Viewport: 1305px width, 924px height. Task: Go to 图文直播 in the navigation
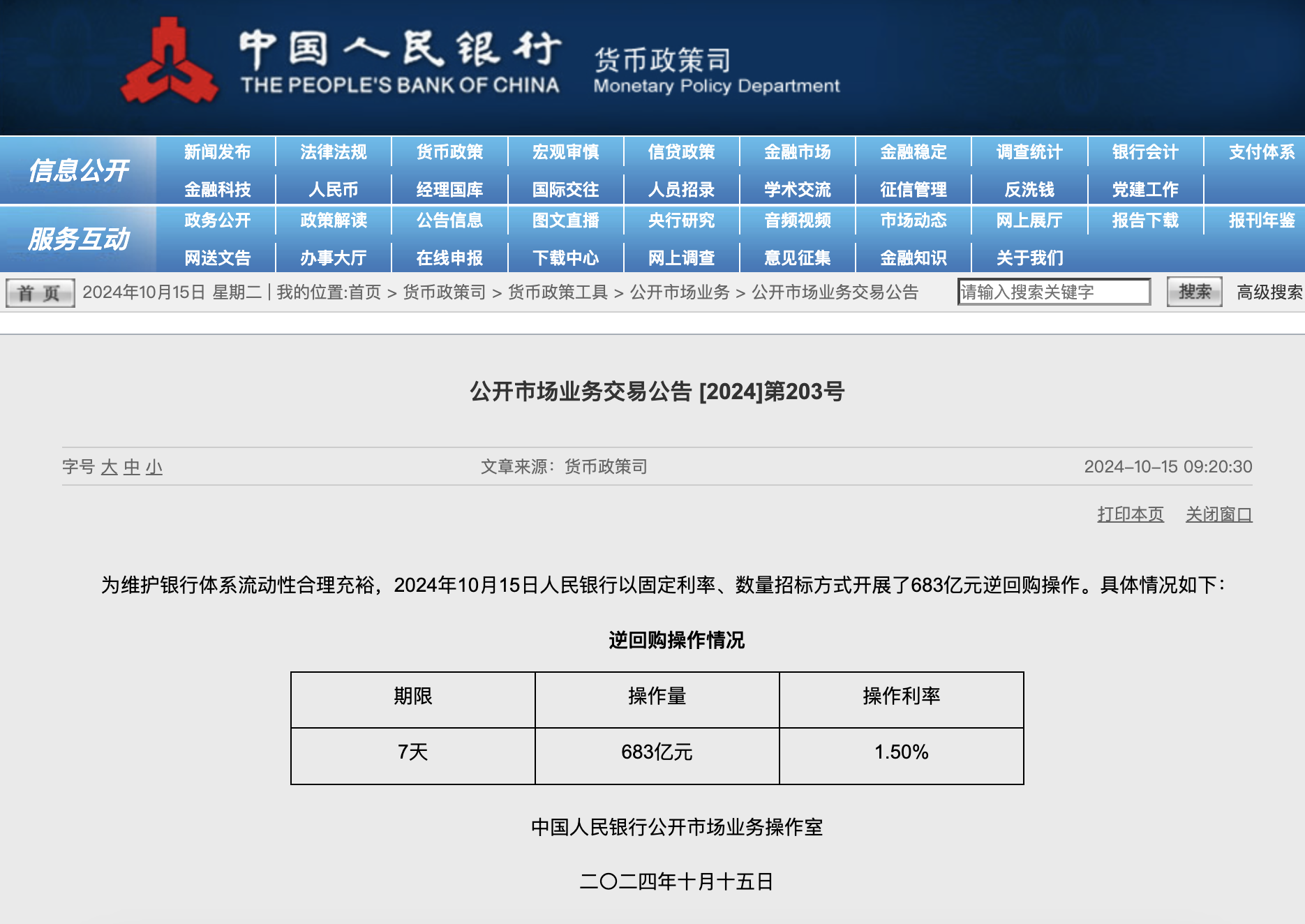(x=565, y=221)
